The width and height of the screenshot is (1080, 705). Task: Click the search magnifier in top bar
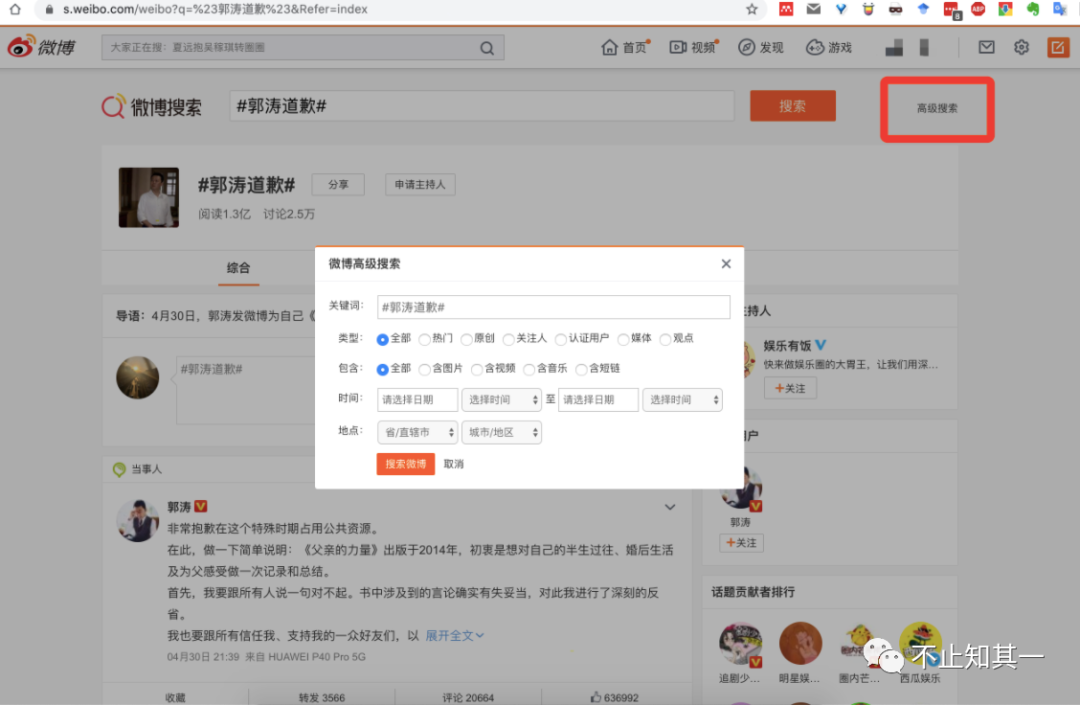tap(487, 48)
